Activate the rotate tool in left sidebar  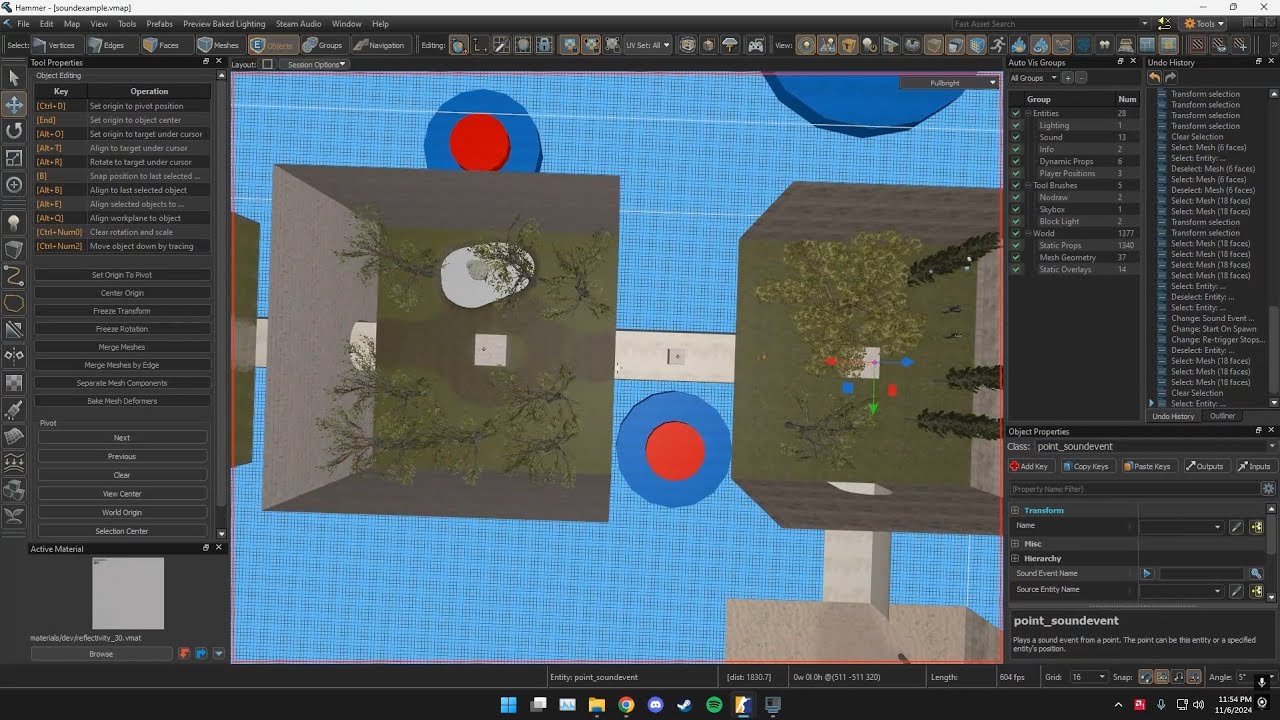pyautogui.click(x=14, y=131)
